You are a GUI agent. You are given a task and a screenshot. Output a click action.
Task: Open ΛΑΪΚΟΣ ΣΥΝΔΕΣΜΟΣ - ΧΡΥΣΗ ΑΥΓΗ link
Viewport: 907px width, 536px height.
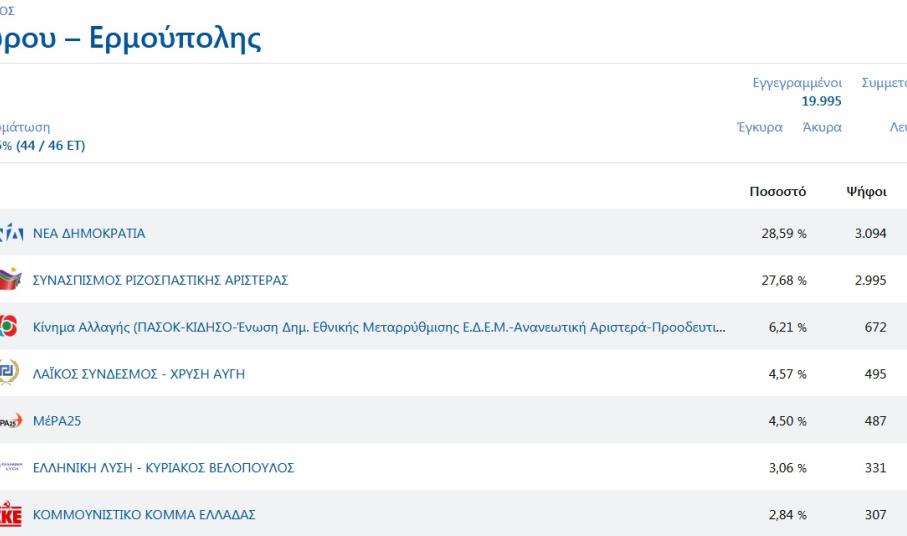click(x=139, y=374)
